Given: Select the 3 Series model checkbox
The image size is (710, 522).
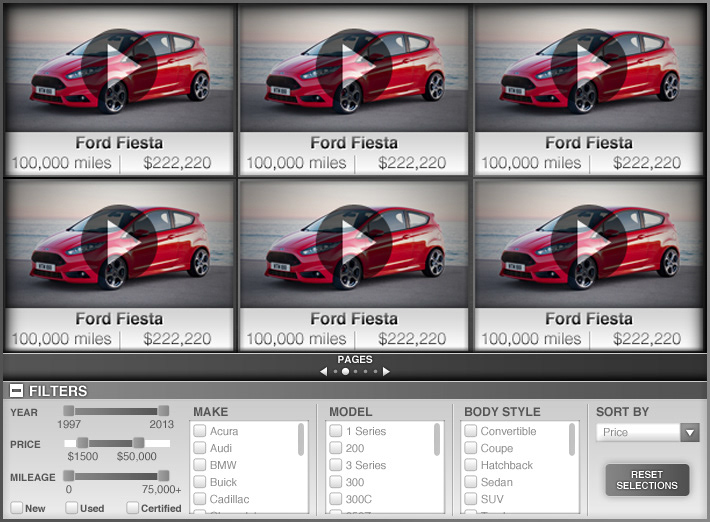Looking at the screenshot, I should point(336,465).
